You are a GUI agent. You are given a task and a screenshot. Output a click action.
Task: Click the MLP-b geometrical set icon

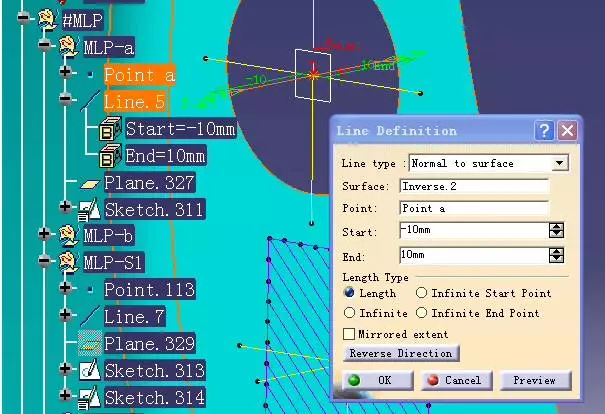pos(68,236)
